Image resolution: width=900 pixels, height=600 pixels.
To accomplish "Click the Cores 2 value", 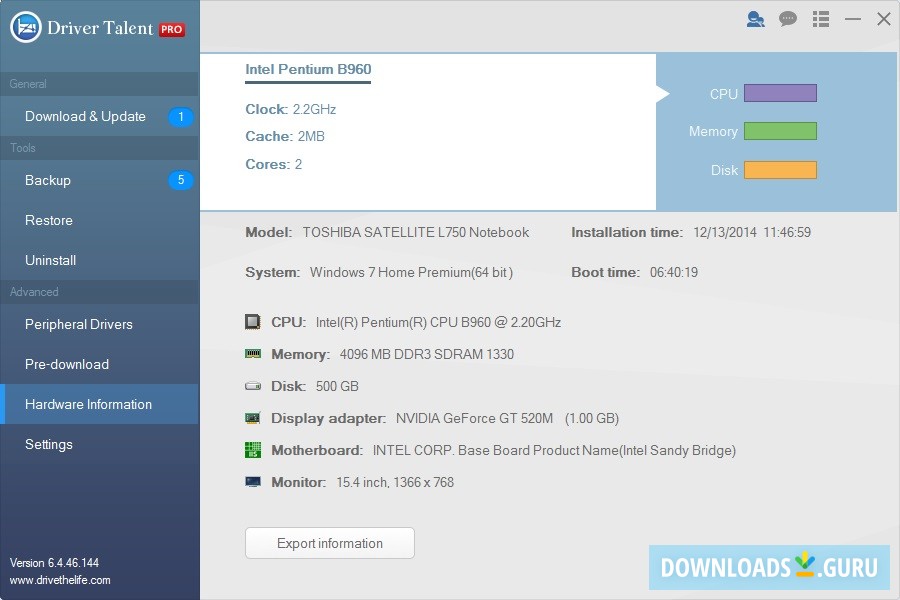I will [x=298, y=165].
